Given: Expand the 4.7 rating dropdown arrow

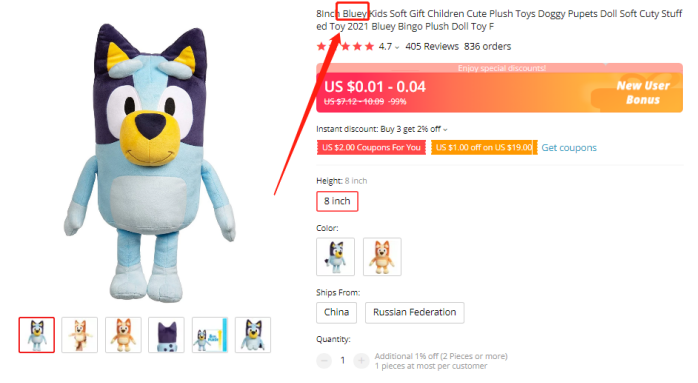Looking at the screenshot, I should tap(397, 47).
